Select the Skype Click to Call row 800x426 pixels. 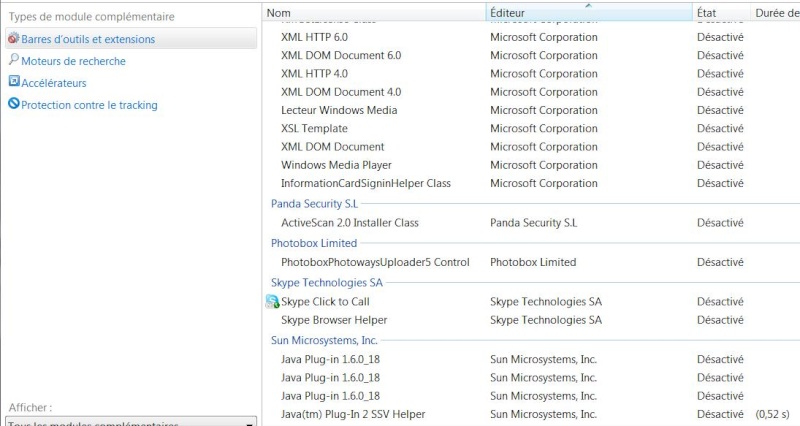point(531,302)
